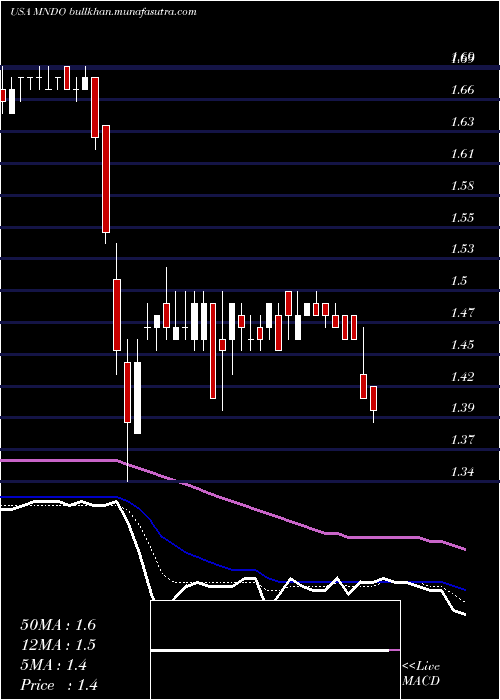Click the 1.66 price axis label

point(462,90)
